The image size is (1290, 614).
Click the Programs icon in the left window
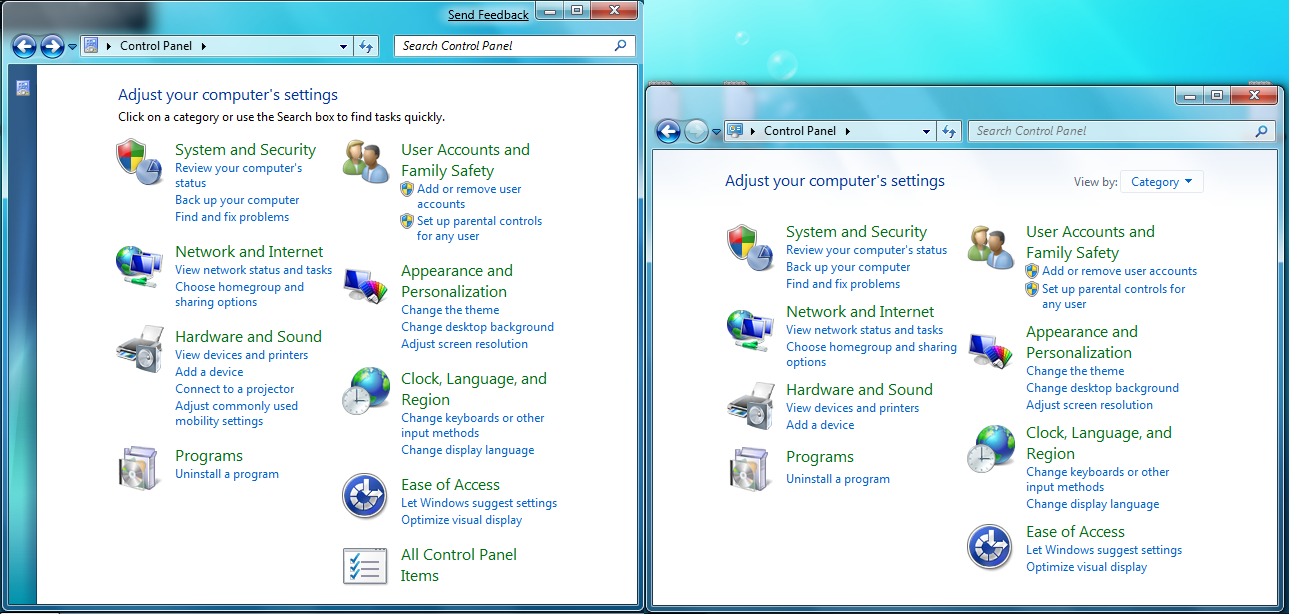138,467
